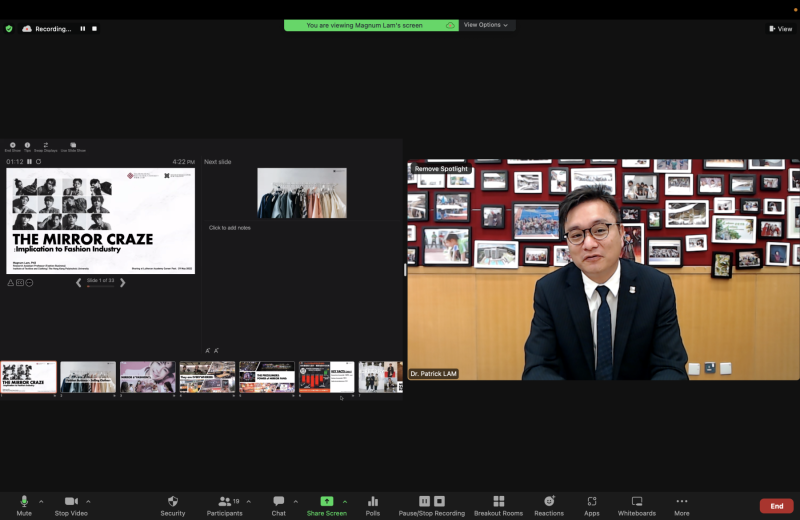
Task: Click Remove Spotlight on the video
Action: [x=441, y=168]
